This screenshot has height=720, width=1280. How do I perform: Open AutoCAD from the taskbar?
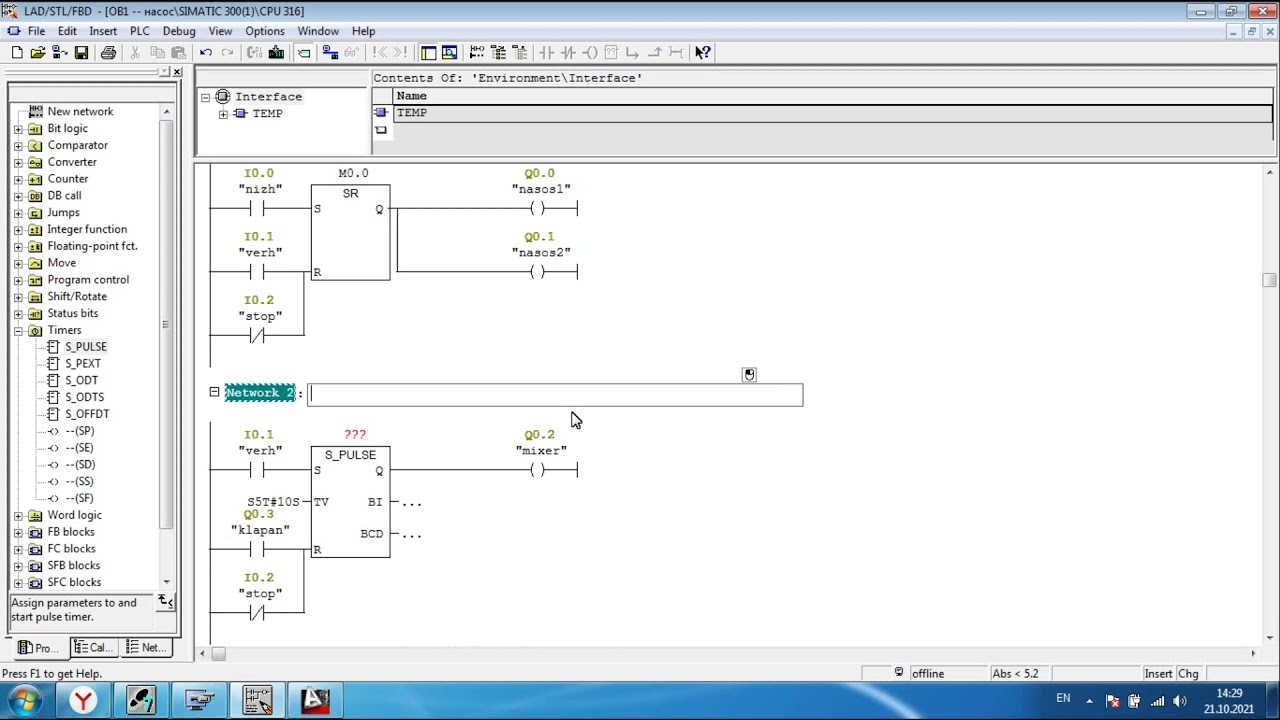[315, 701]
